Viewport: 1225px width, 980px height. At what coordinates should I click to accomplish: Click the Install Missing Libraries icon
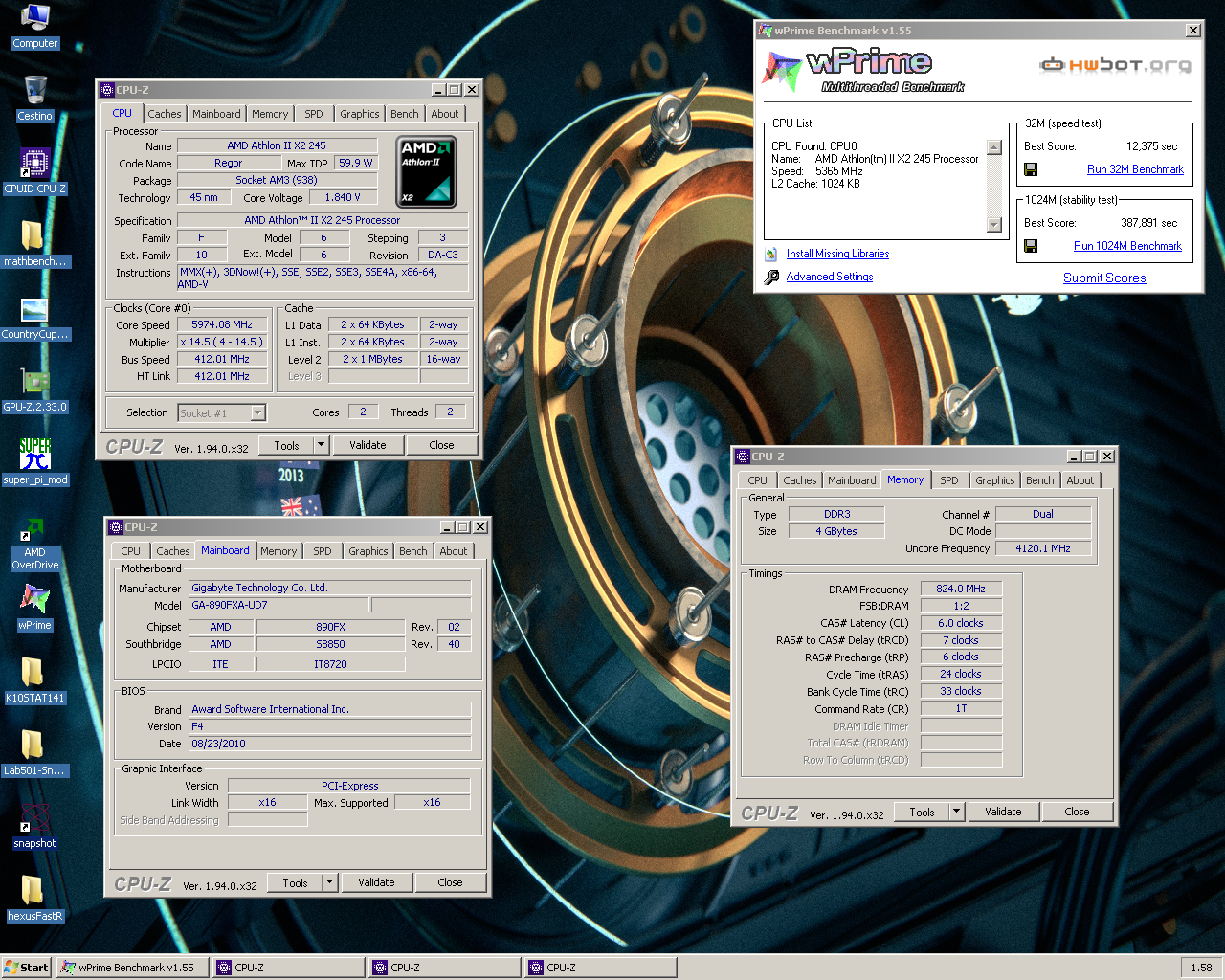click(x=771, y=254)
